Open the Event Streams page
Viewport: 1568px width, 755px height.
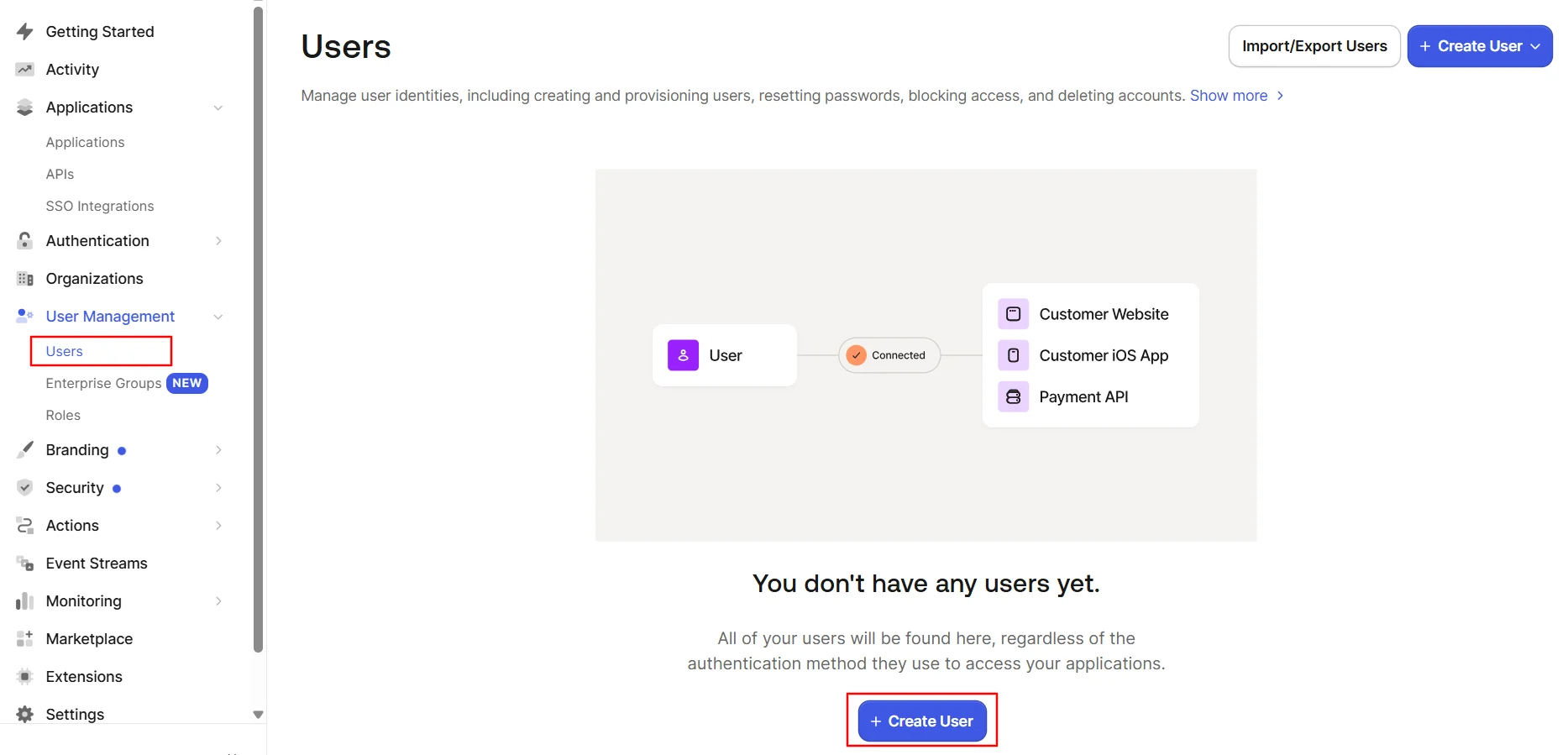point(97,564)
